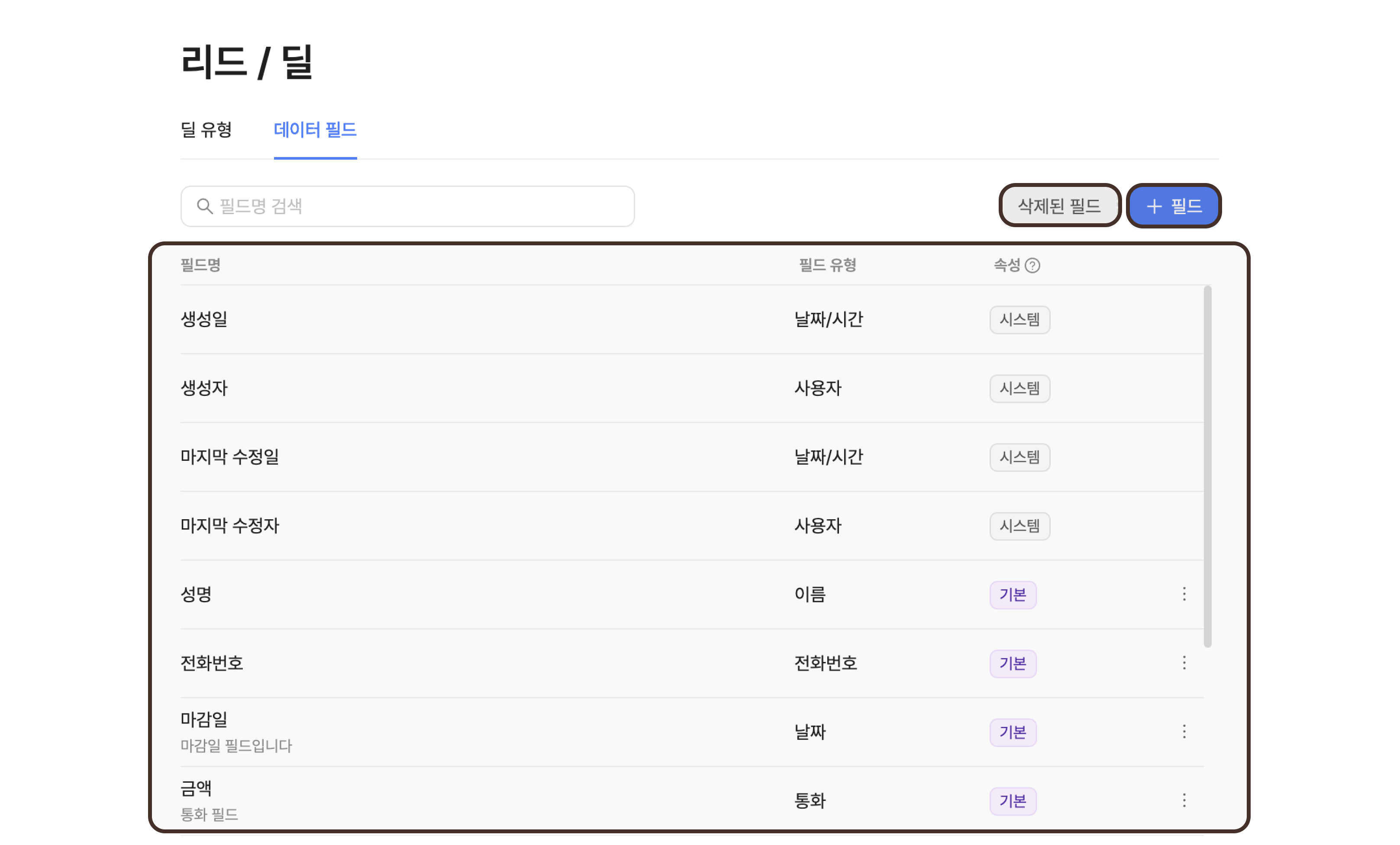This screenshot has width=1400, height=845.
Task: Select the 생성자 field row
Action: click(204, 388)
